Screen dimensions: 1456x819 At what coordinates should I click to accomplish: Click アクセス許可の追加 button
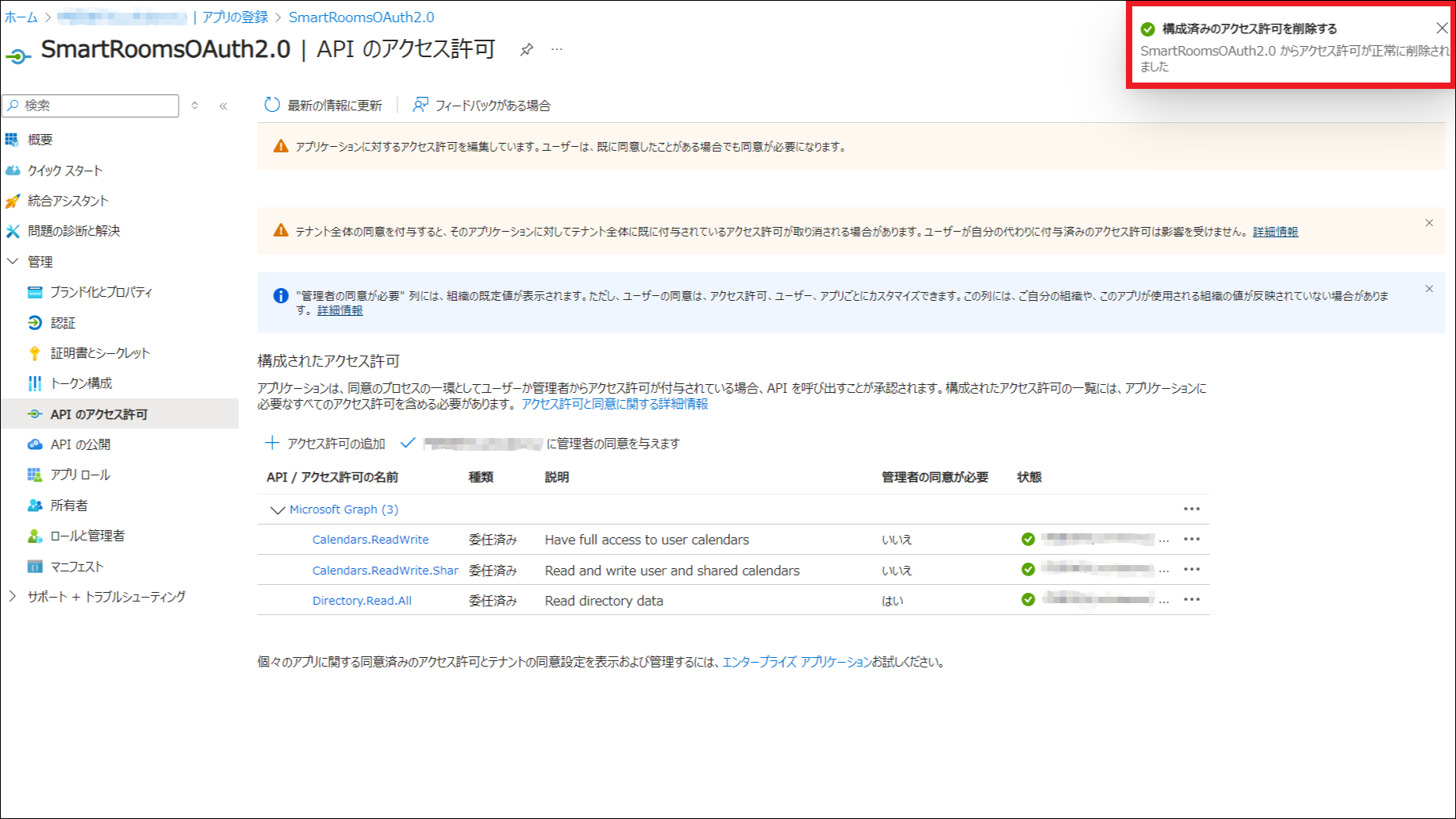[x=325, y=444]
